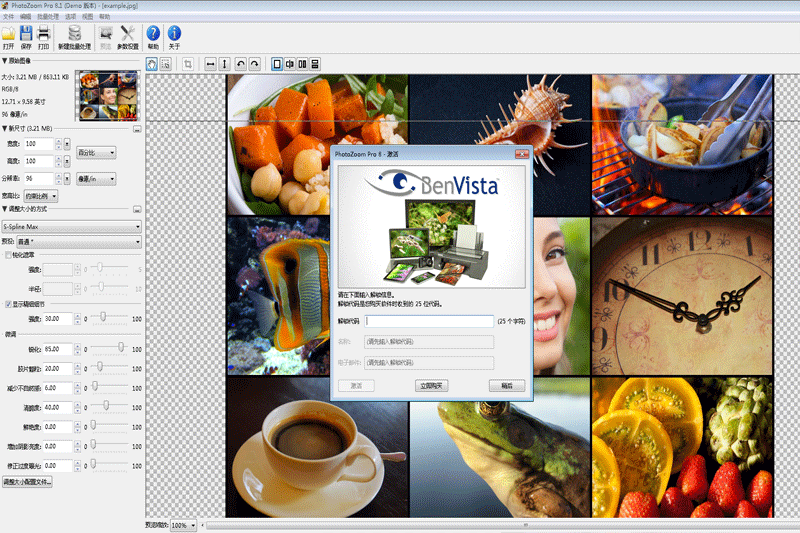Image resolution: width=800 pixels, height=533 pixels.
Task: Switch to side-by-side vertical split preview
Action: (x=303, y=64)
